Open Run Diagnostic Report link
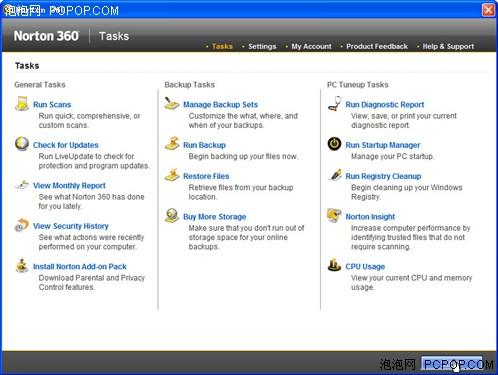 [385, 105]
